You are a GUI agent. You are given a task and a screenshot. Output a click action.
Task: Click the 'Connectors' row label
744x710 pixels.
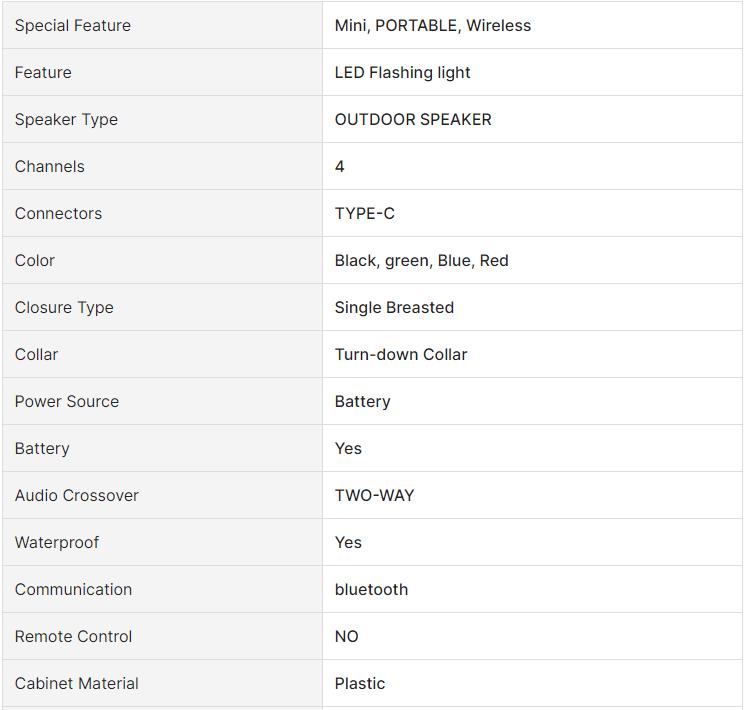[x=58, y=213]
